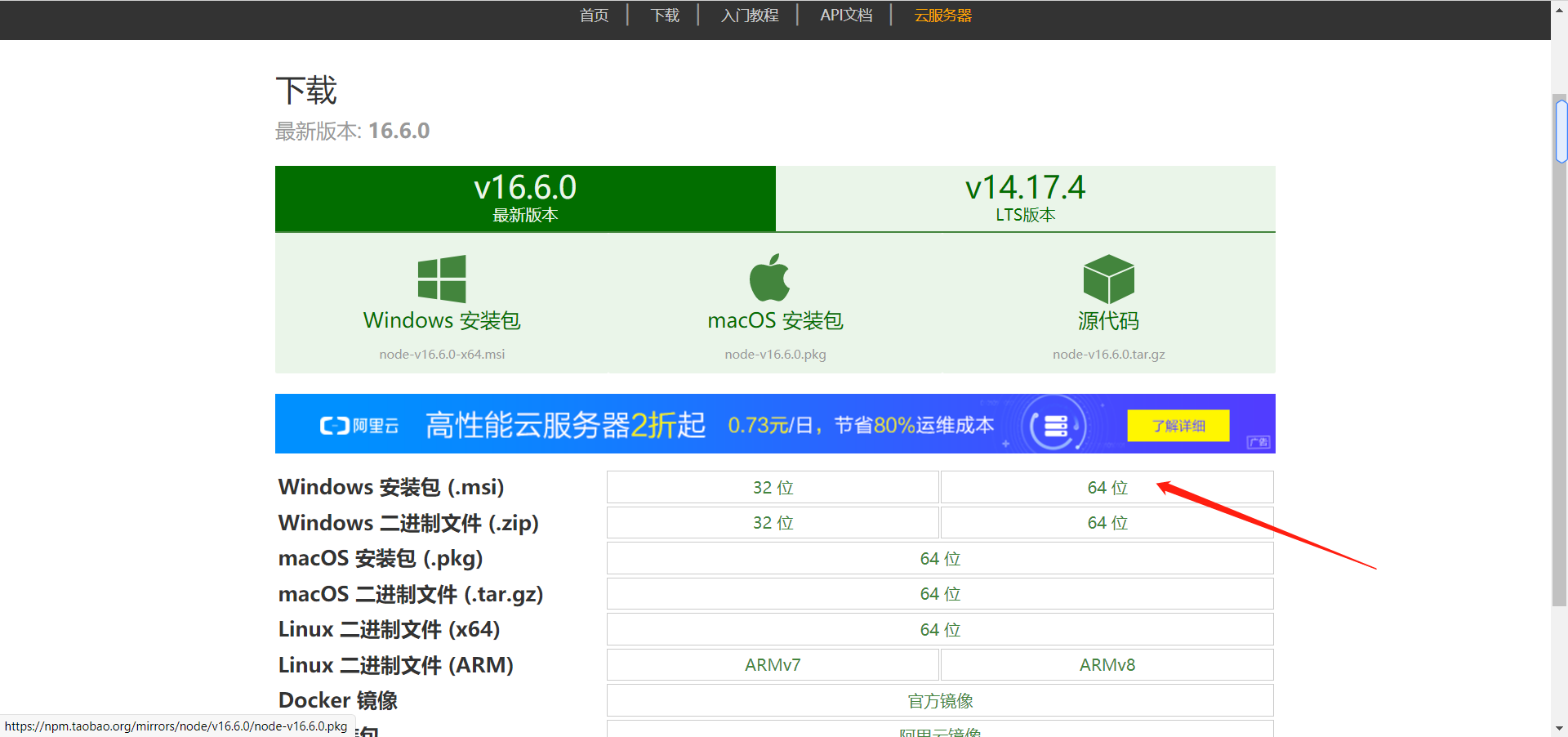Download the ARMv8 Linux binary
This screenshot has width=1568, height=737.
1107,665
